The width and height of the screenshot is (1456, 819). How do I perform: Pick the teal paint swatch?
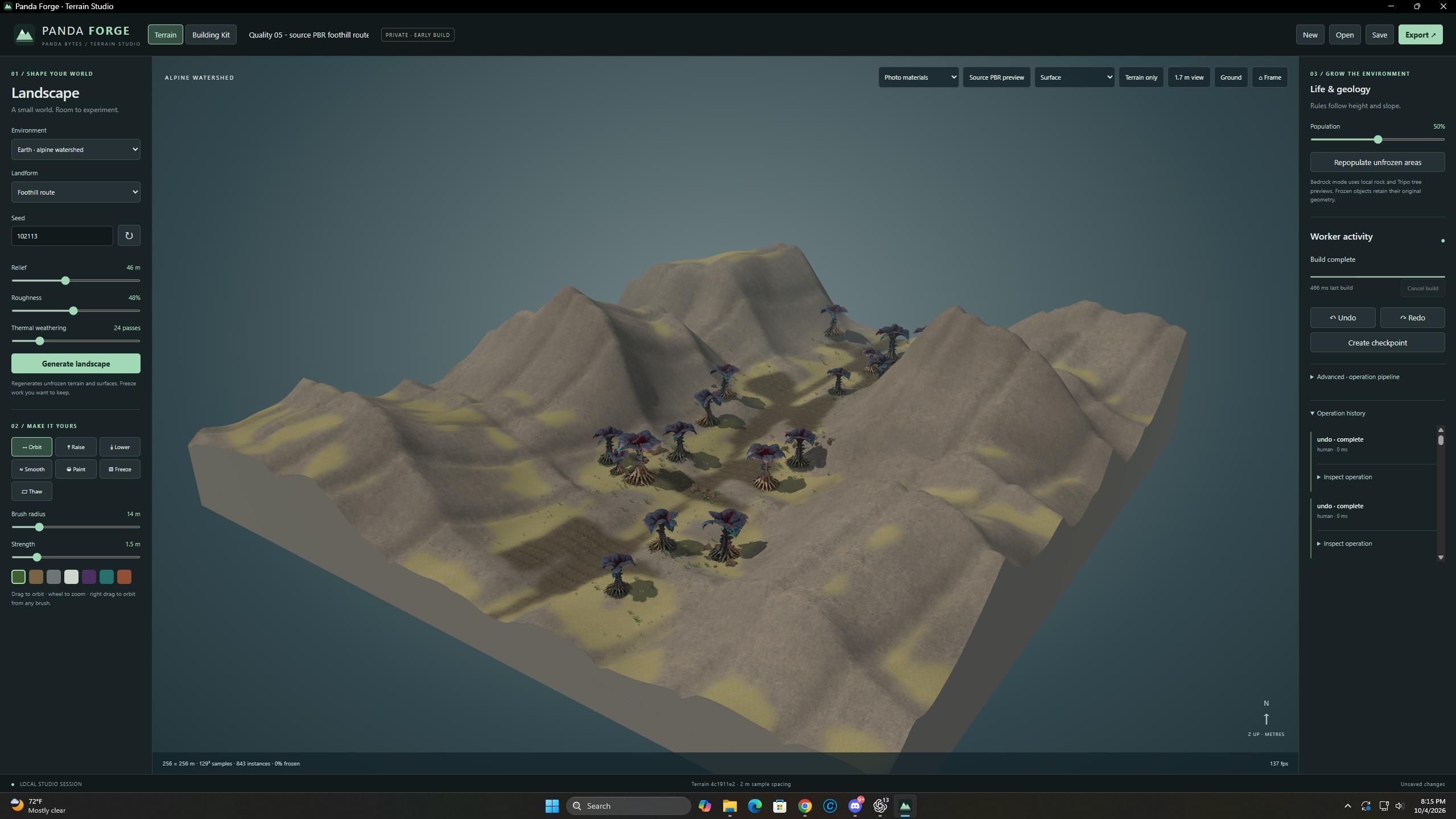(106, 577)
